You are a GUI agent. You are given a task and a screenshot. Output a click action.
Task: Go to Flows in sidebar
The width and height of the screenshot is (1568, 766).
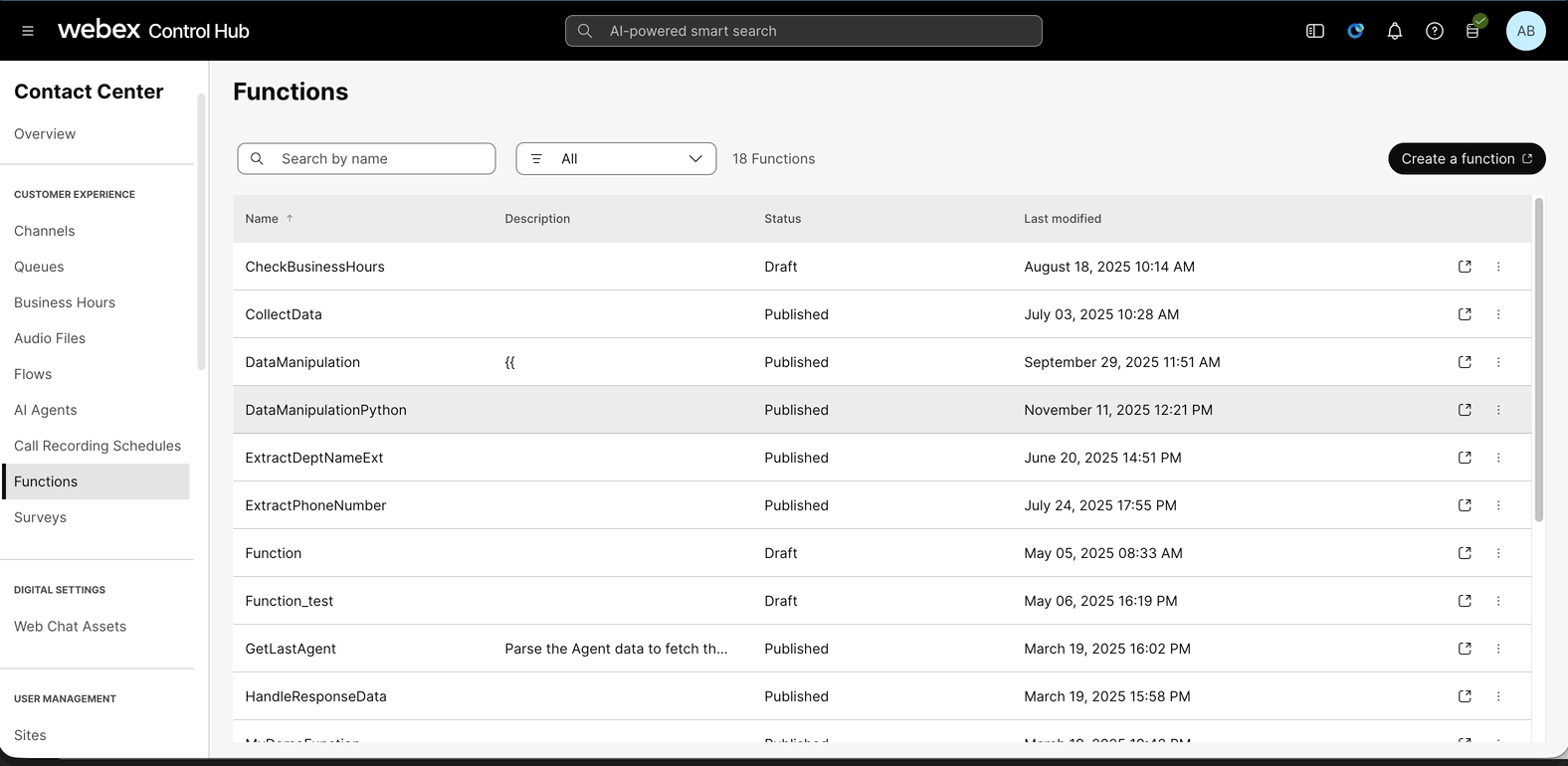click(x=33, y=374)
